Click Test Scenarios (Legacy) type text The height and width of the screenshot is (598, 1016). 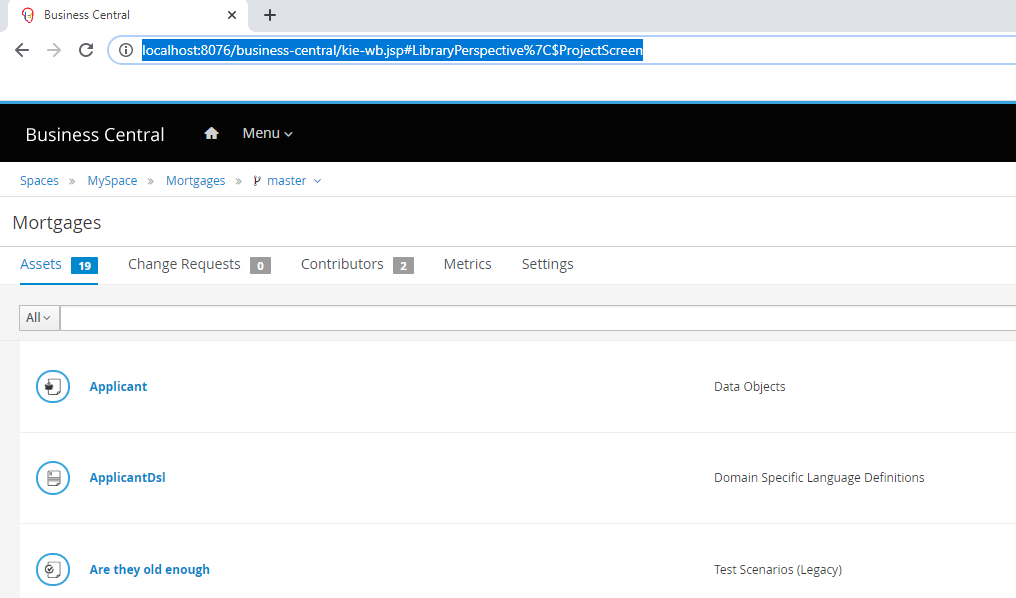click(778, 569)
